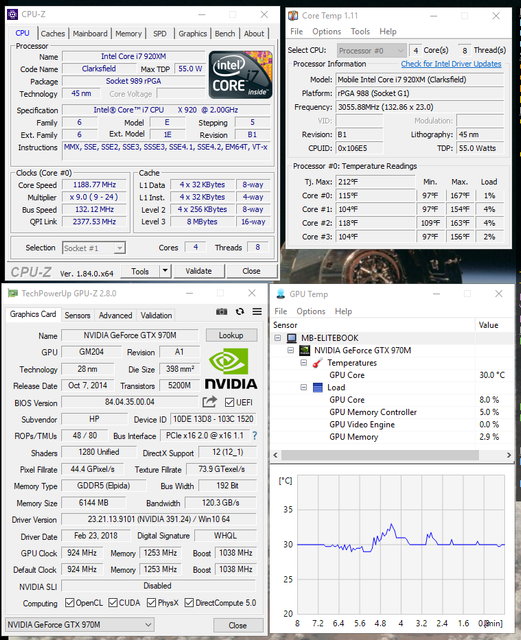Toggle the PhysX checkbox
Image resolution: width=521 pixels, height=640 pixels.
pos(151,603)
